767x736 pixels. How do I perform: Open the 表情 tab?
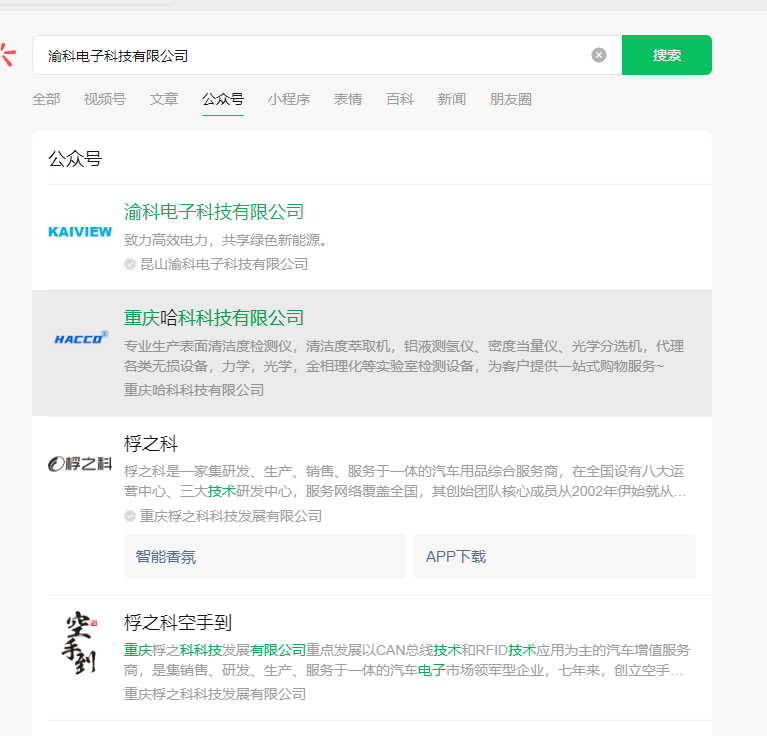click(x=348, y=99)
